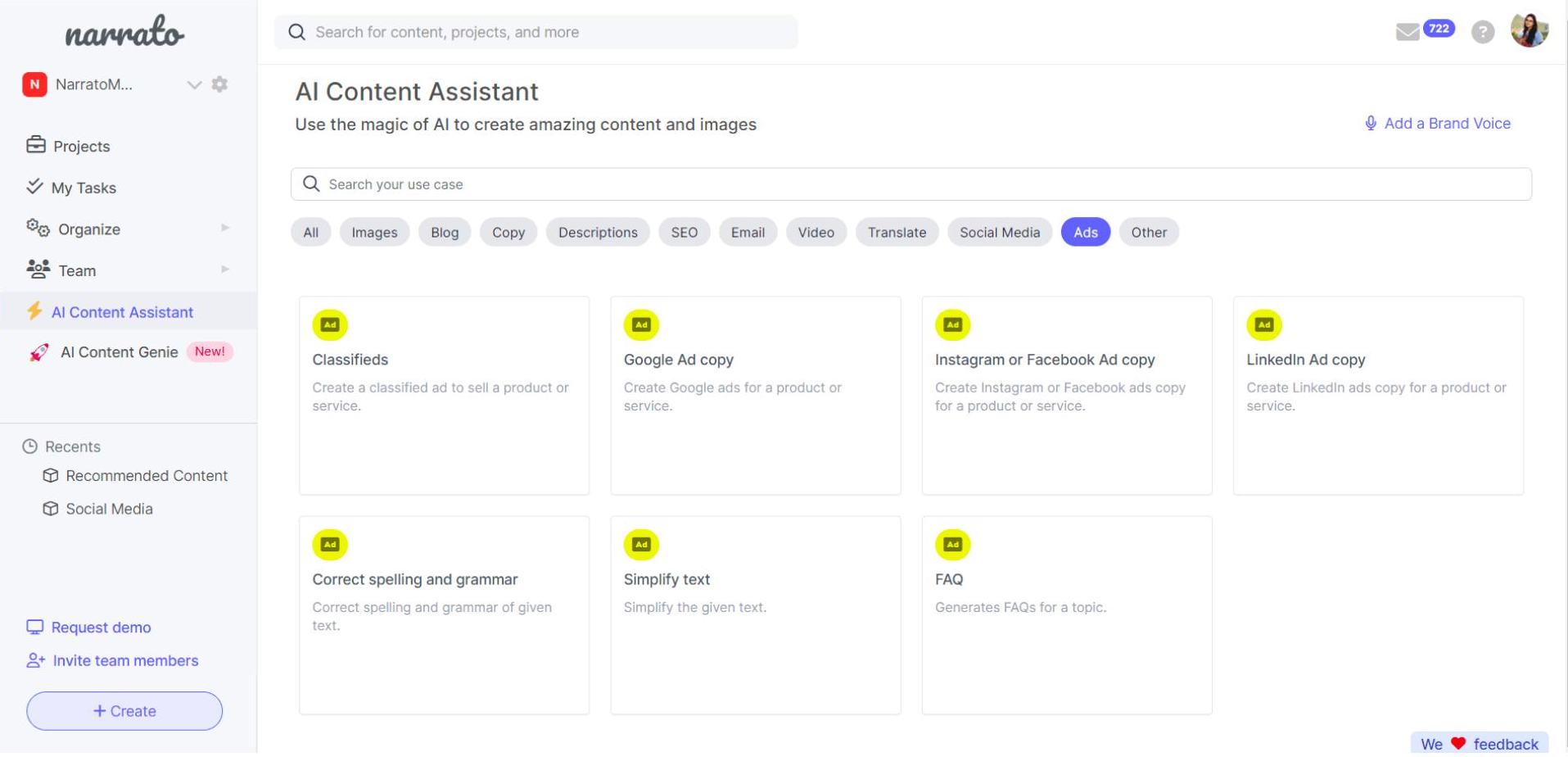Image resolution: width=1568 pixels, height=757 pixels.
Task: Select the Blog filter tab
Action: click(x=445, y=233)
